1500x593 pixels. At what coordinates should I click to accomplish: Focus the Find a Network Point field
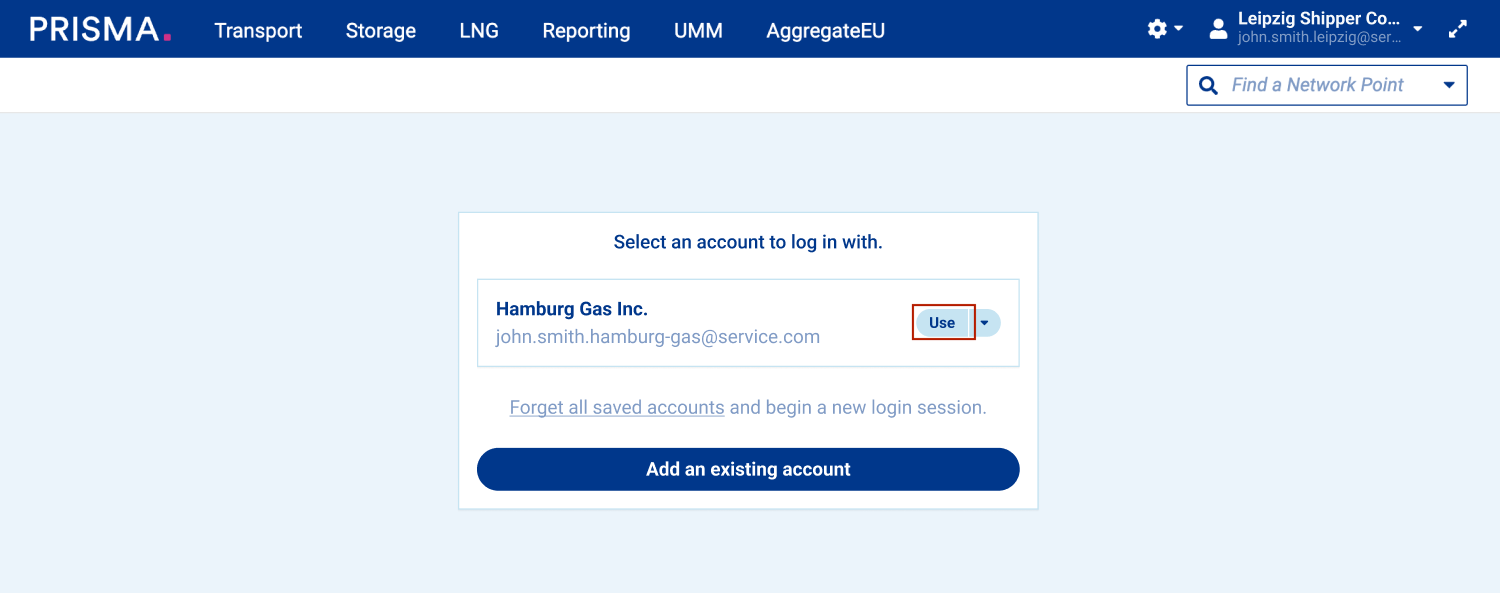point(1317,86)
